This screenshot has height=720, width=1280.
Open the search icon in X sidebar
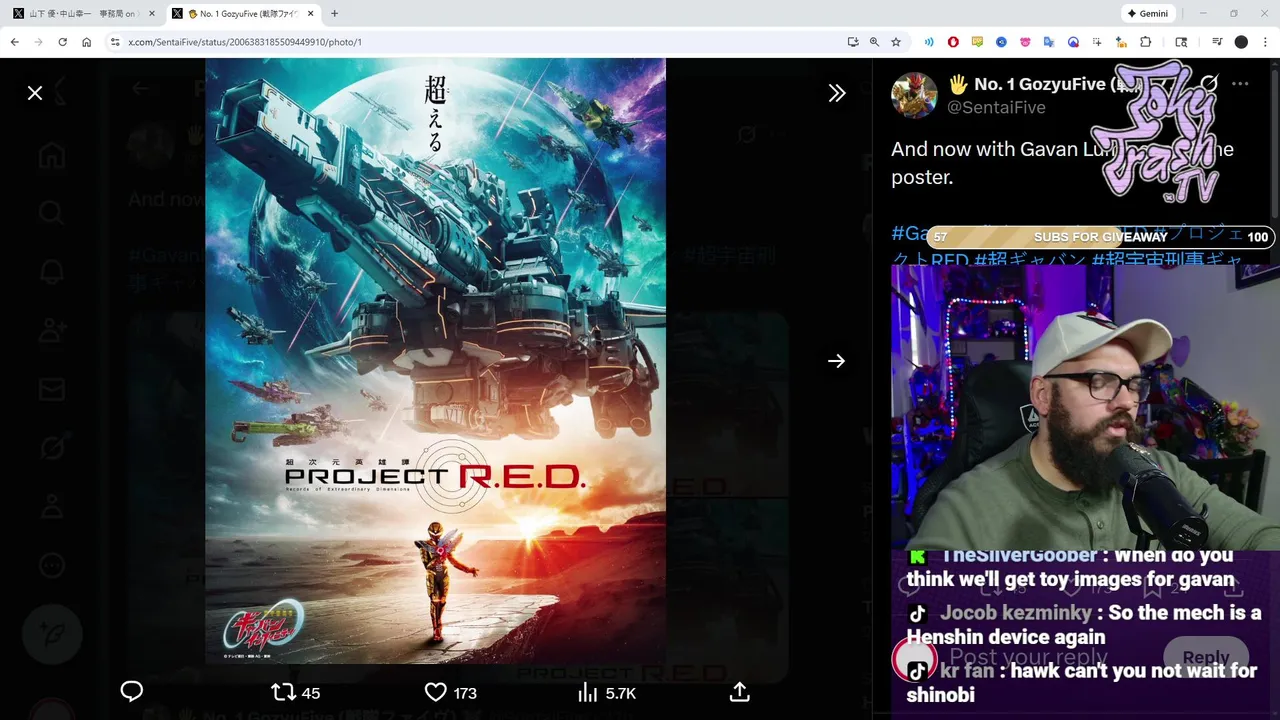(x=52, y=212)
